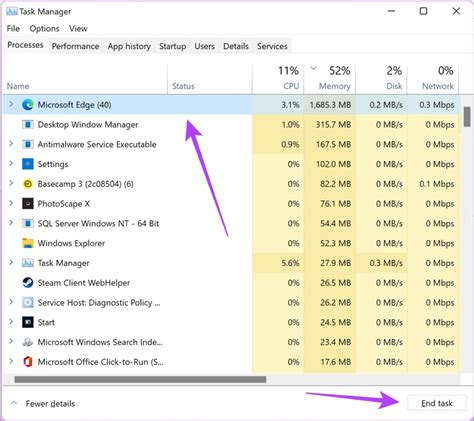Click the Windows Explorer folder icon
474x421 pixels.
coord(28,243)
